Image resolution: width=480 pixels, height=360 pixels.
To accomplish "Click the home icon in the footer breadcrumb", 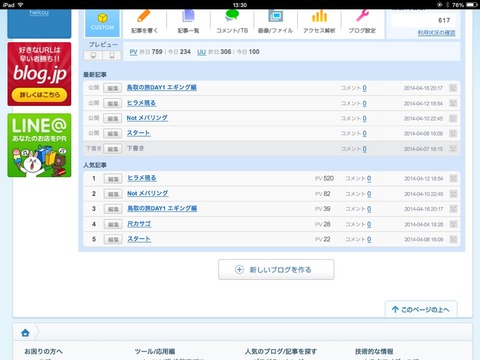I will pos(25,332).
